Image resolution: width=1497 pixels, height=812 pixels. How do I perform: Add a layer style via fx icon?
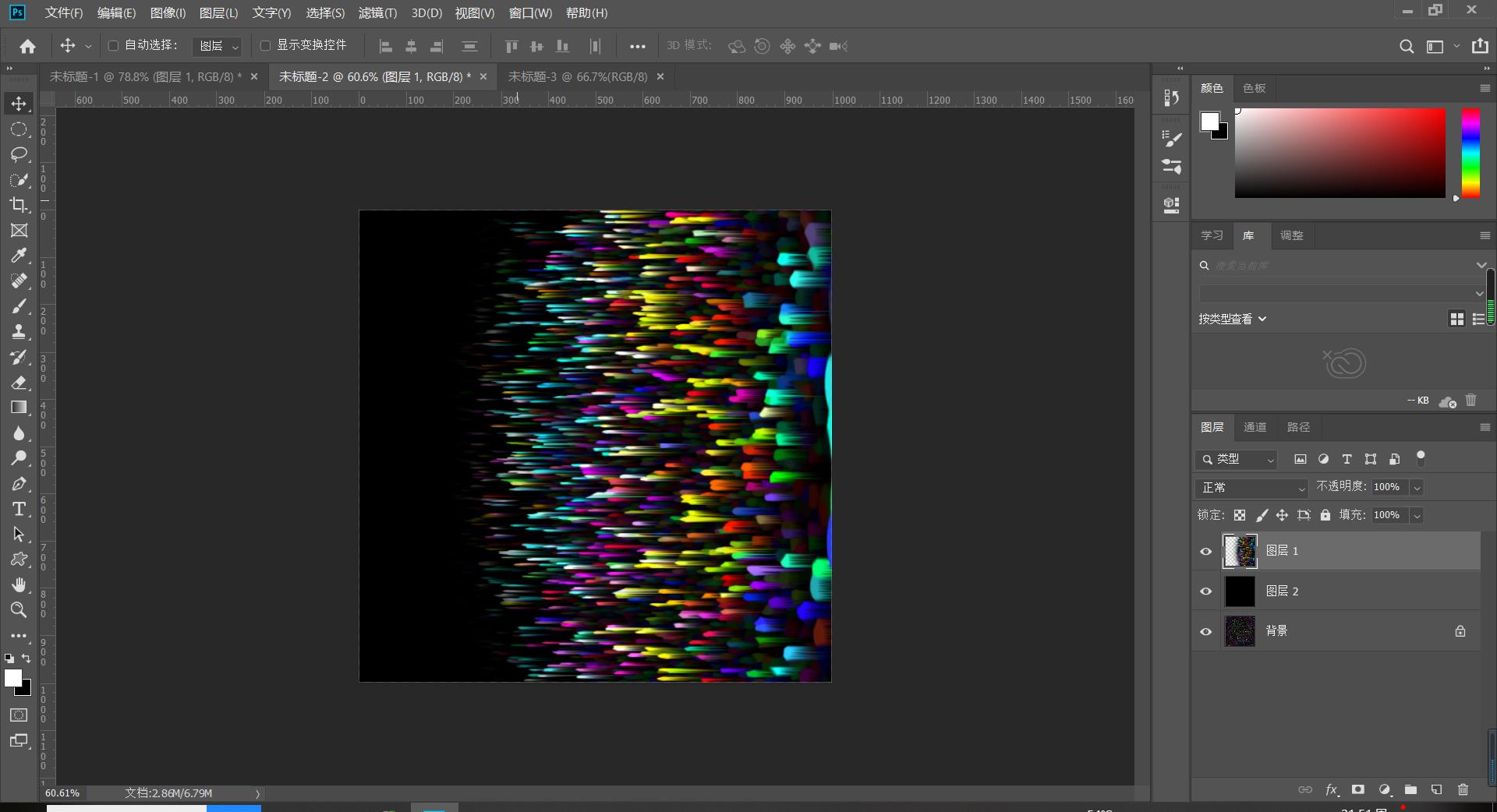1332,789
